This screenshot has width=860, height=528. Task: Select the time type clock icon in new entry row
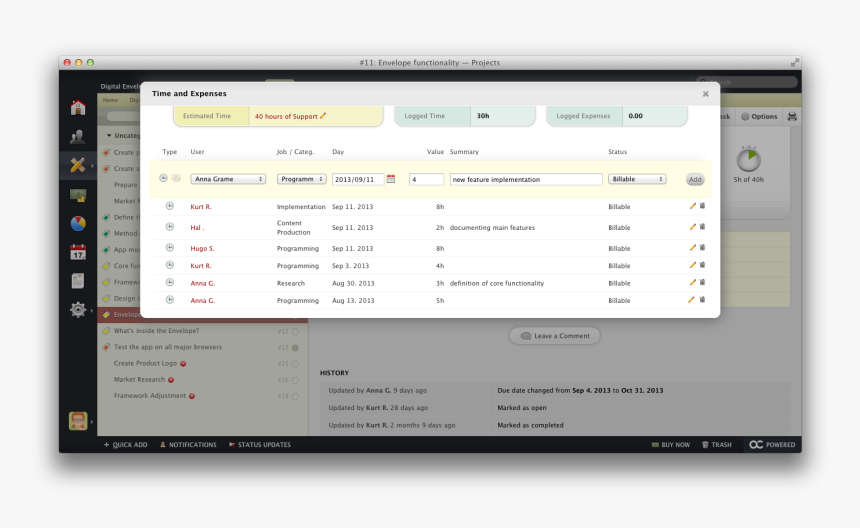click(x=163, y=178)
